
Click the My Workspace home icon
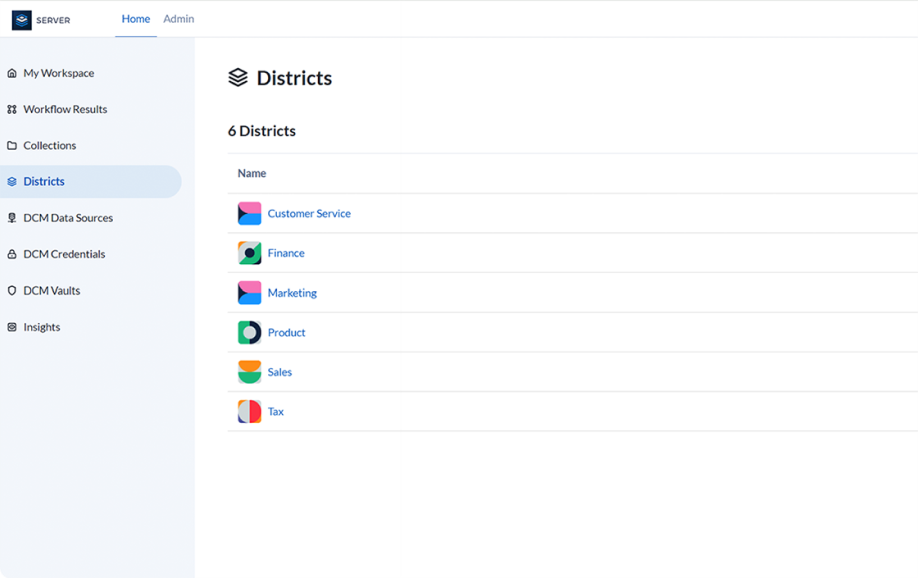tap(11, 72)
